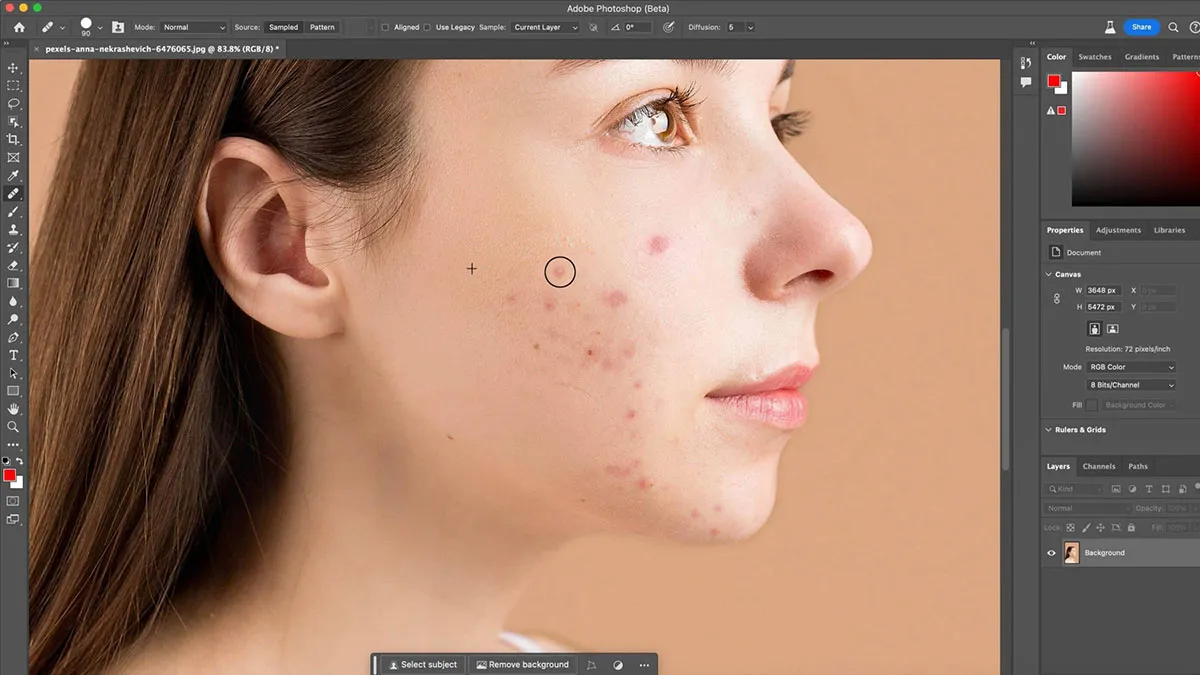This screenshot has width=1200, height=675.
Task: Open the brush preset picker dropdown
Action: 100,27
